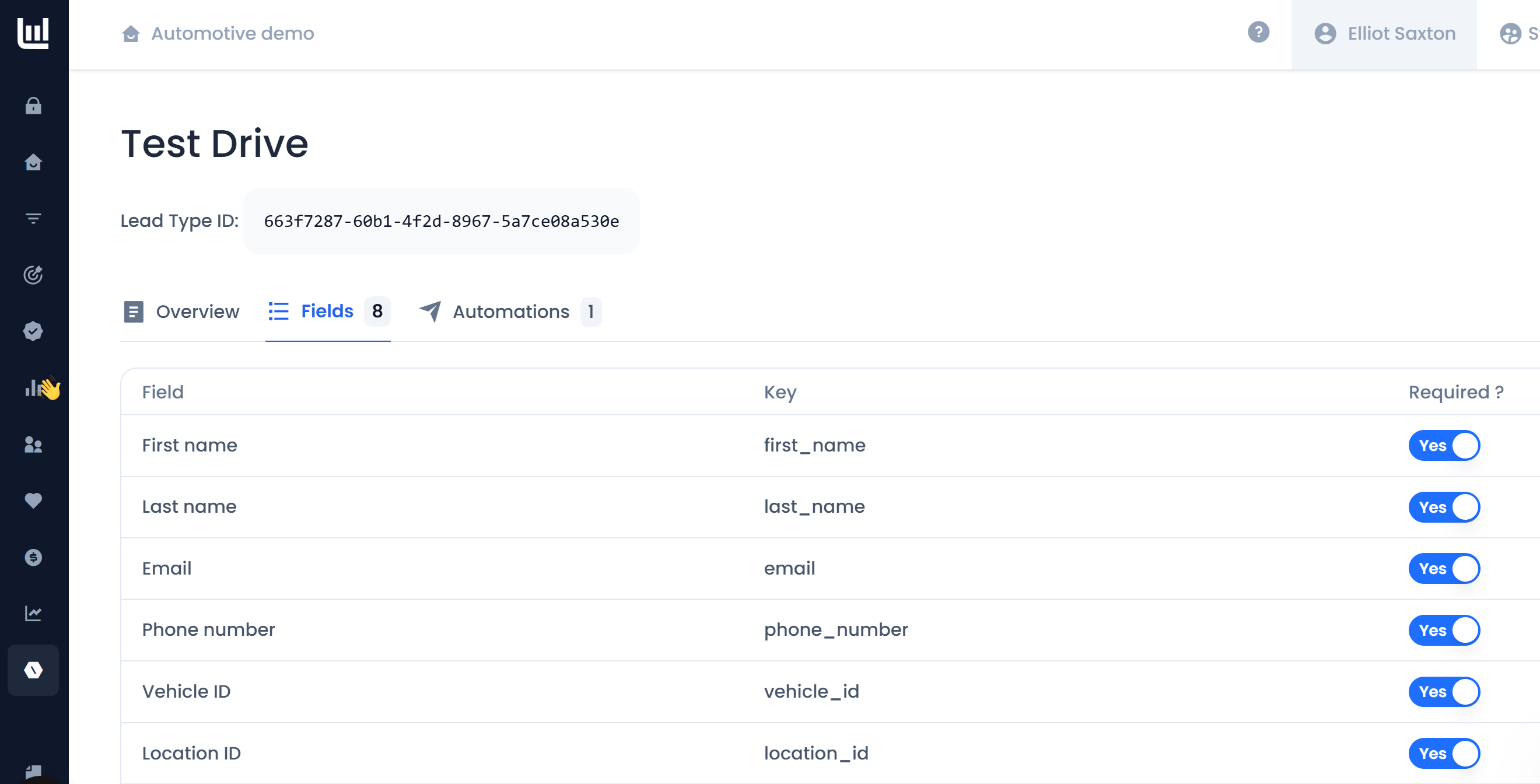Screen dimensions: 1540x784
Task: Turn off Location ID required toggle
Action: [x=1443, y=754]
